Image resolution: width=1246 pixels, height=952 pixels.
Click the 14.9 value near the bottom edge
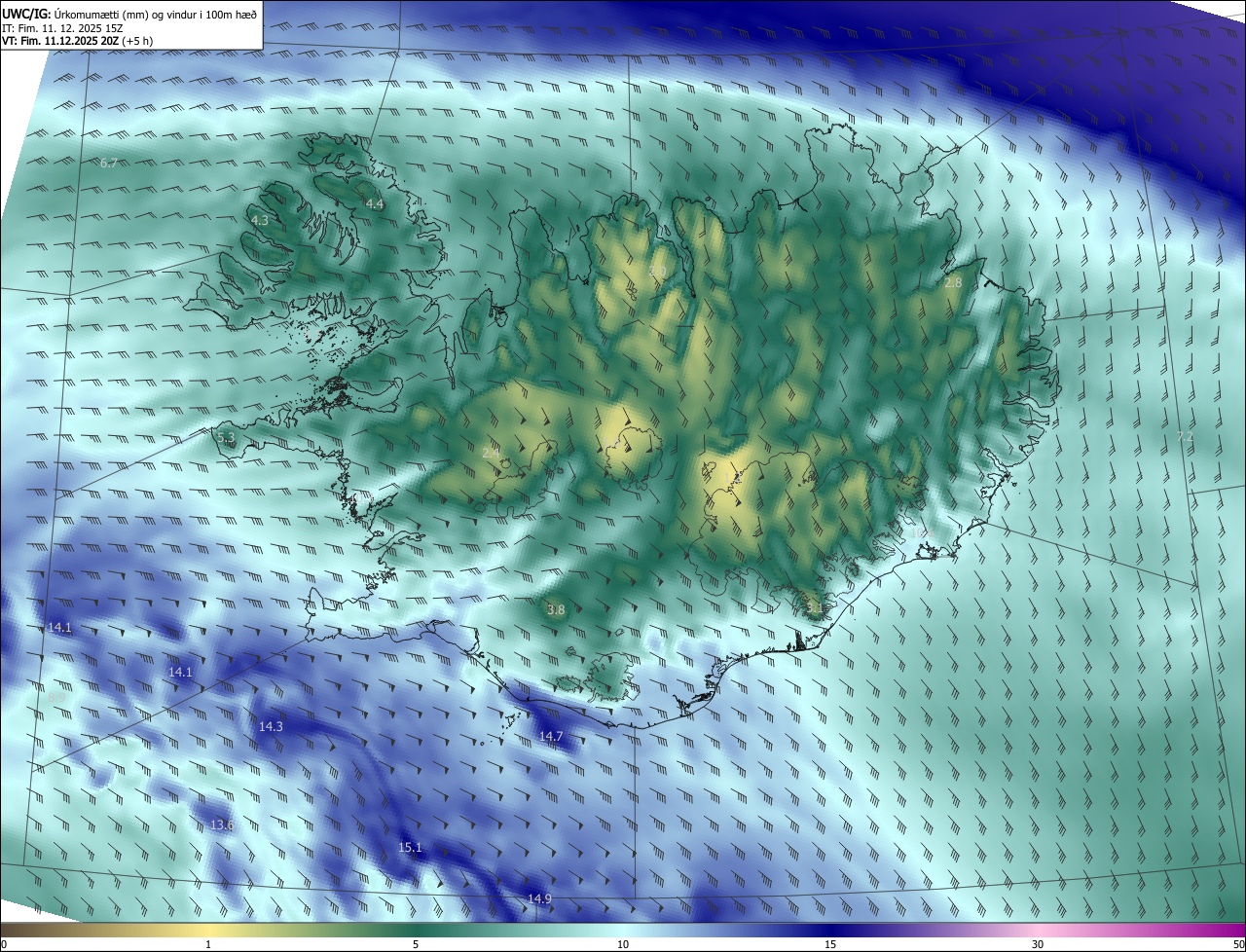539,898
